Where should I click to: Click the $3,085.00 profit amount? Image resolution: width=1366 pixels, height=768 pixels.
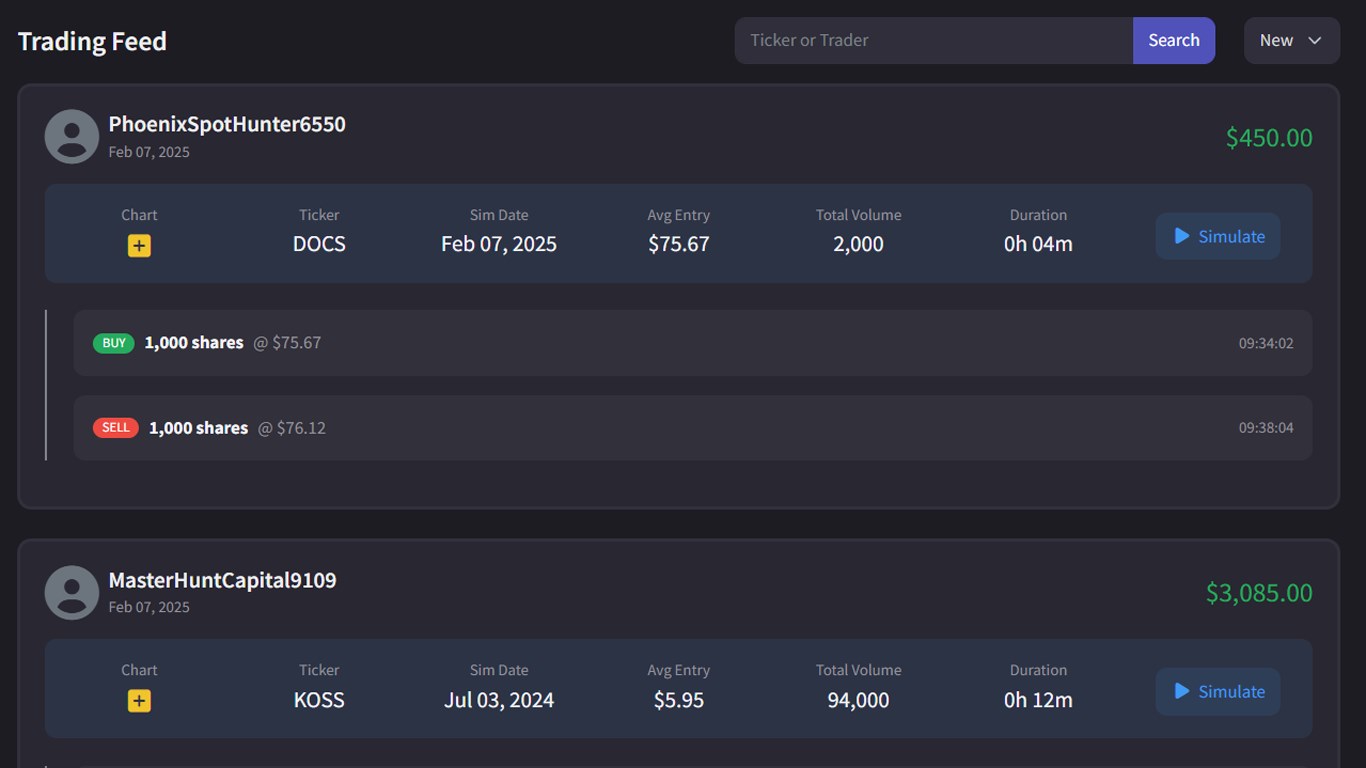click(x=1258, y=593)
